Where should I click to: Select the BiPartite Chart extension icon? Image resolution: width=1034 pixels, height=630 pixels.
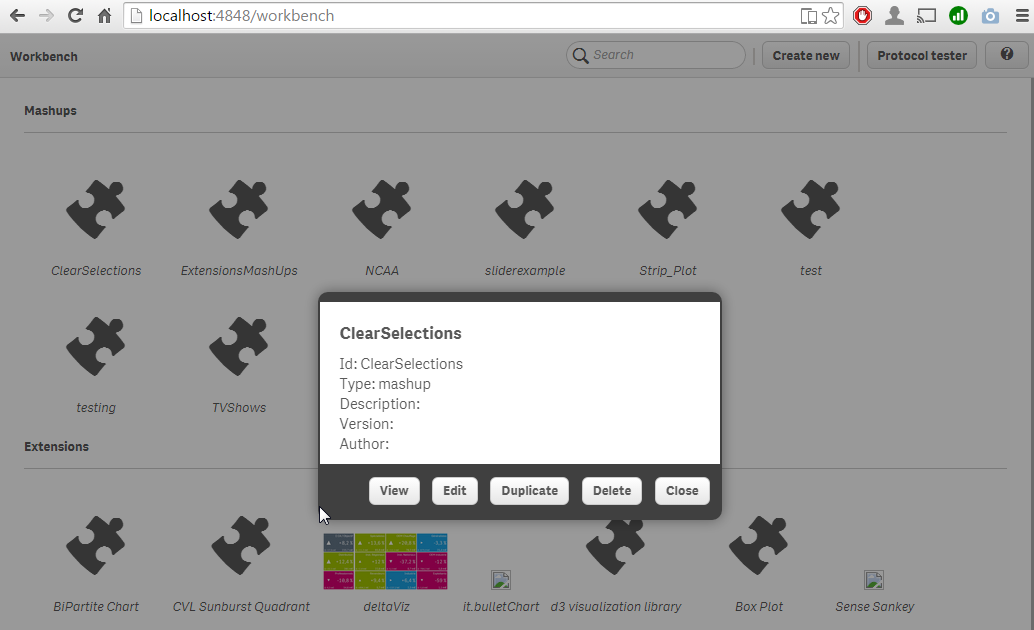point(96,546)
